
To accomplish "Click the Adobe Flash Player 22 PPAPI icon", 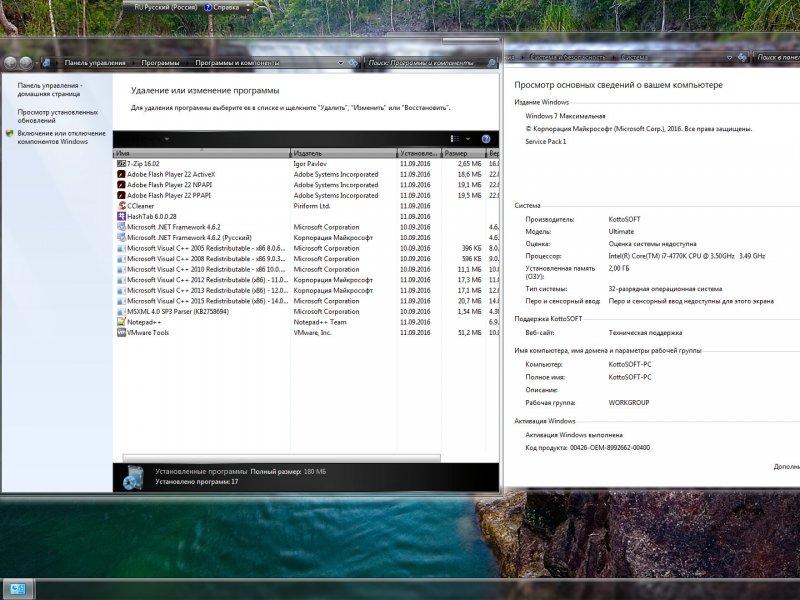I will pos(121,195).
